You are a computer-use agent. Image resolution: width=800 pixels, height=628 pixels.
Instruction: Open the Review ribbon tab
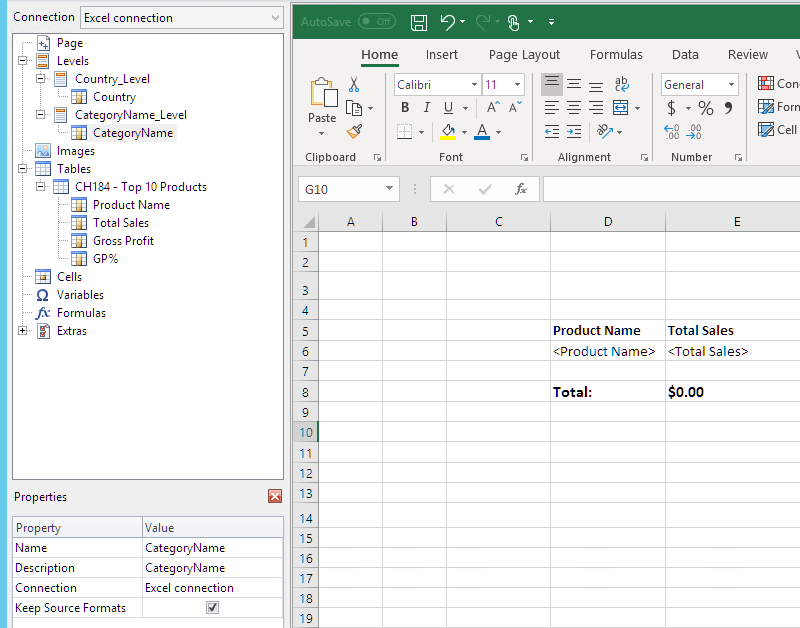[747, 55]
